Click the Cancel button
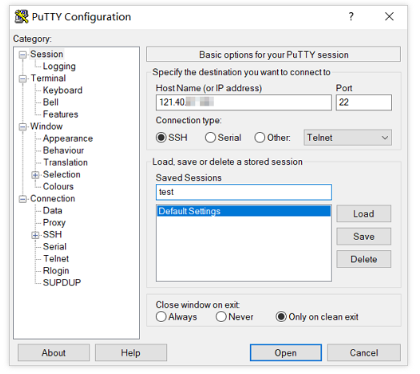The height and width of the screenshot is (374, 420). (364, 353)
